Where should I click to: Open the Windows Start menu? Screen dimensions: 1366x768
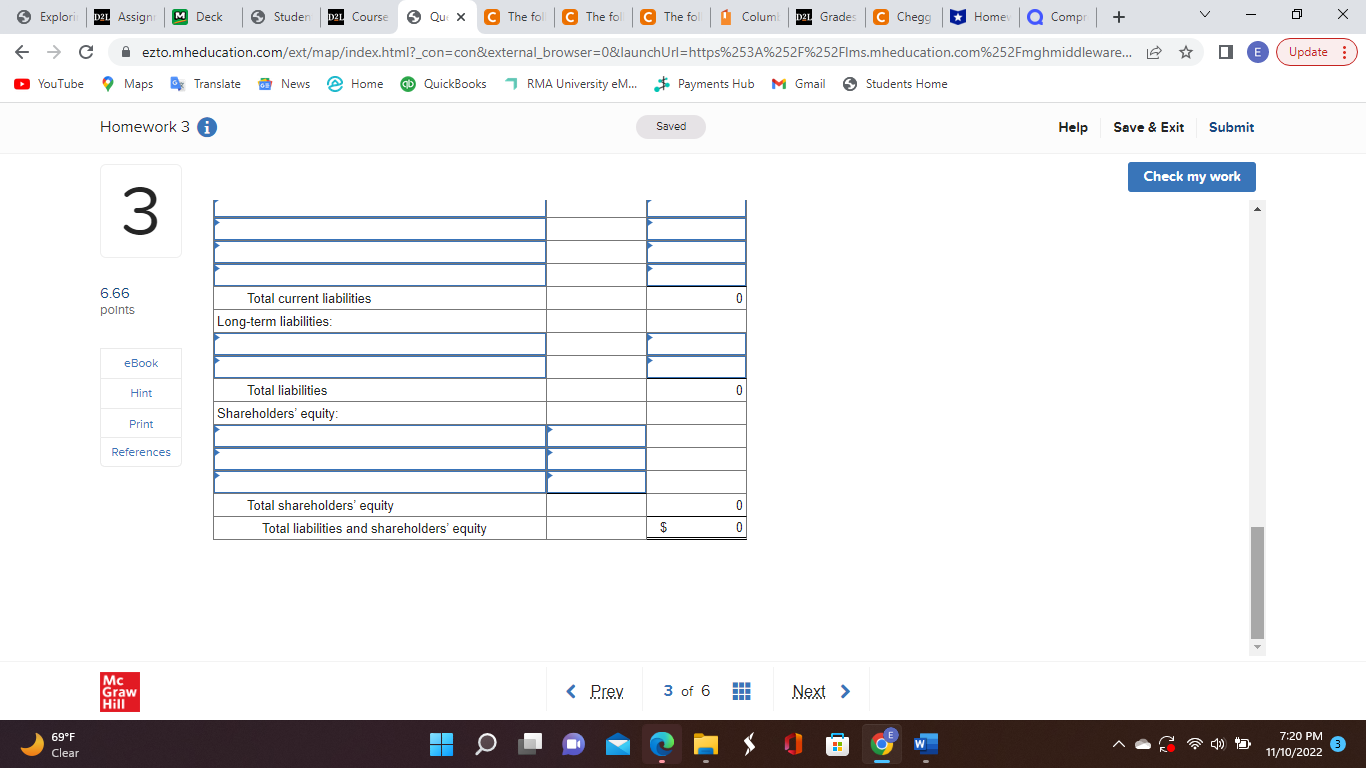pos(440,744)
